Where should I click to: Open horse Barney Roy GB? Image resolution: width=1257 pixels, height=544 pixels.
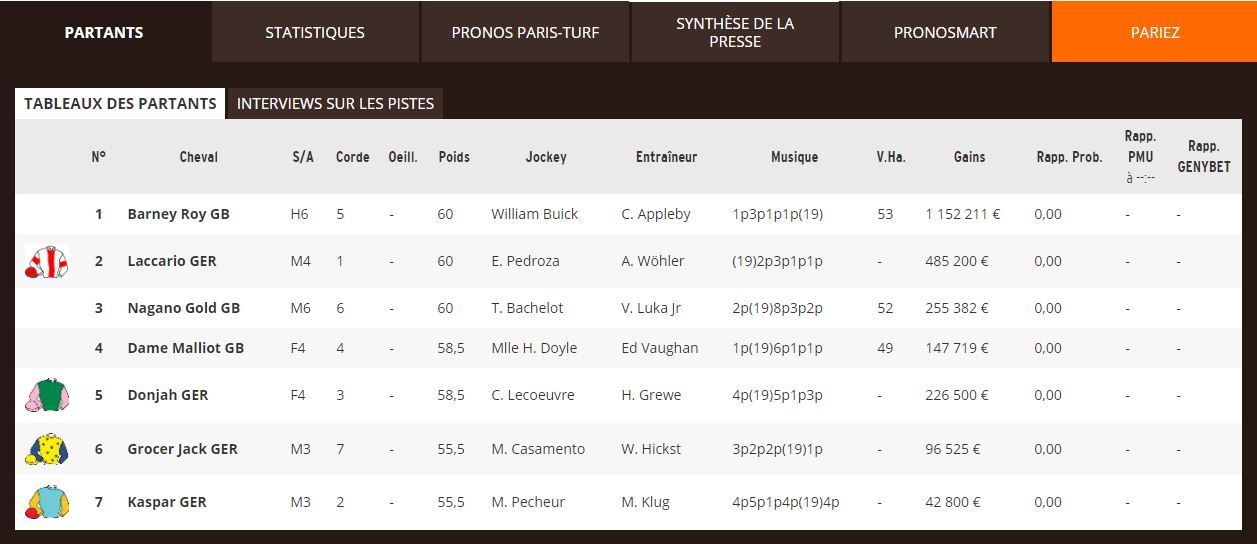point(178,214)
